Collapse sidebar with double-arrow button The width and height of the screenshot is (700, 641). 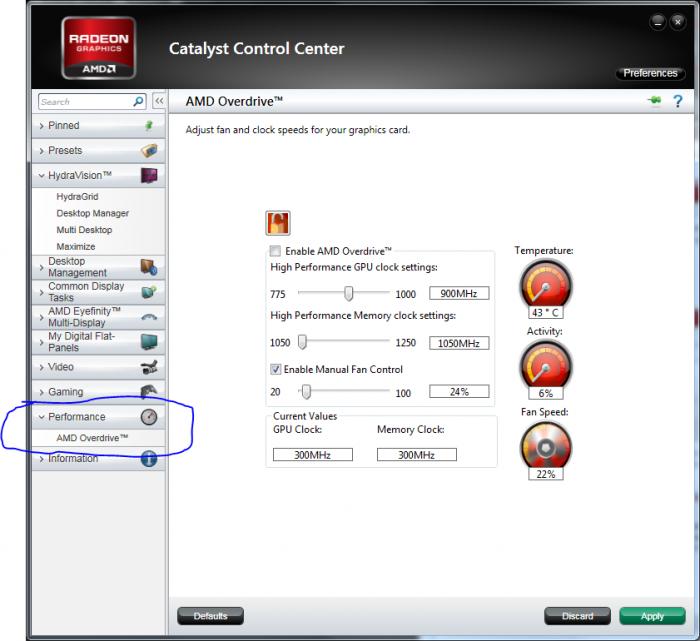click(x=159, y=101)
